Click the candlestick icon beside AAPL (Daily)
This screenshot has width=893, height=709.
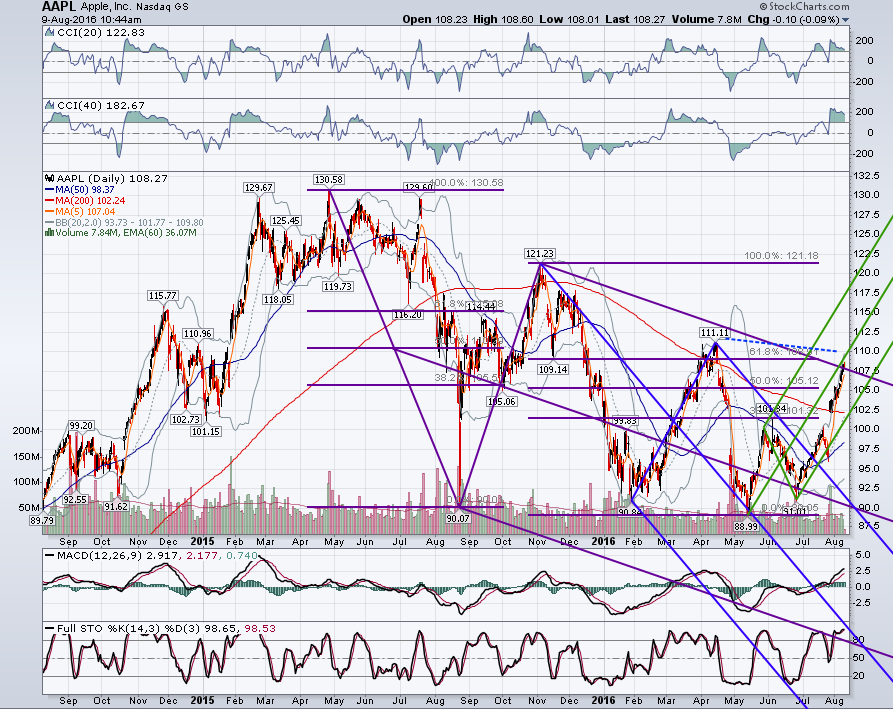pyautogui.click(x=50, y=179)
